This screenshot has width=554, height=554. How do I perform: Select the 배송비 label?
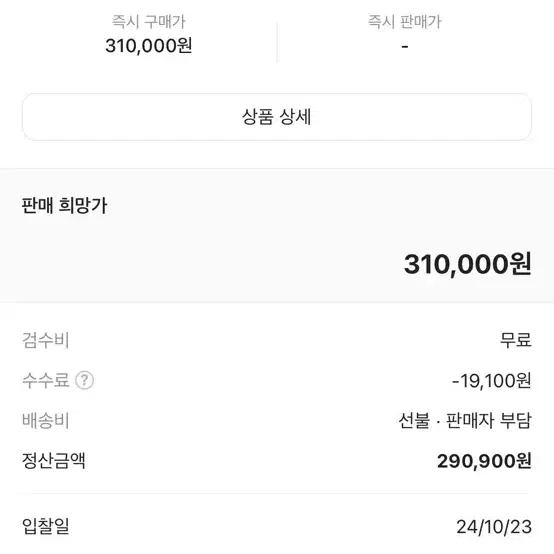(46, 420)
